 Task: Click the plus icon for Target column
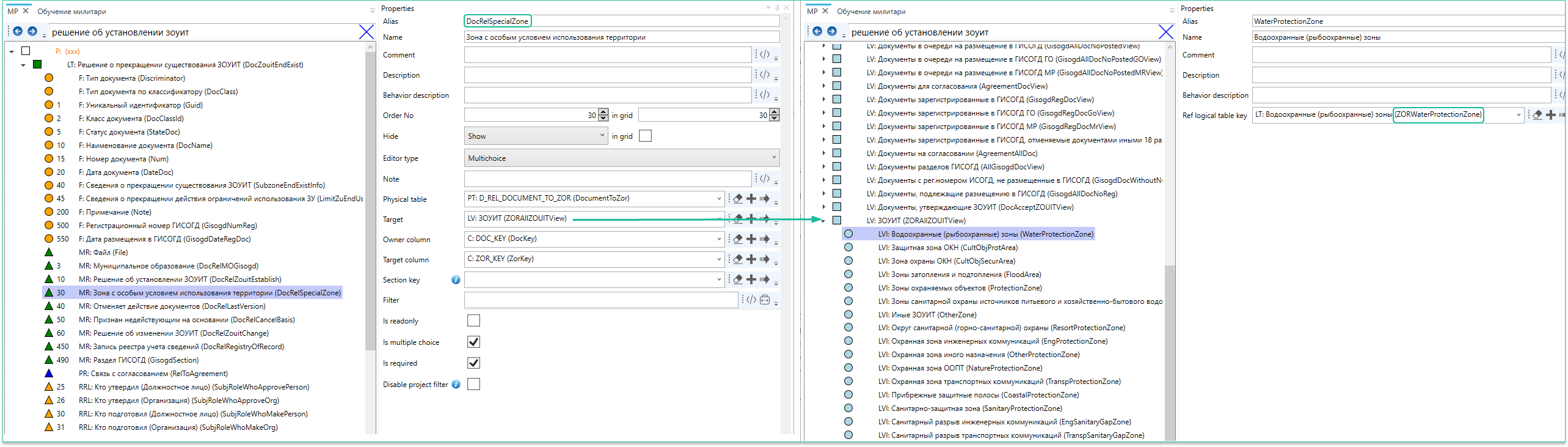[x=751, y=259]
